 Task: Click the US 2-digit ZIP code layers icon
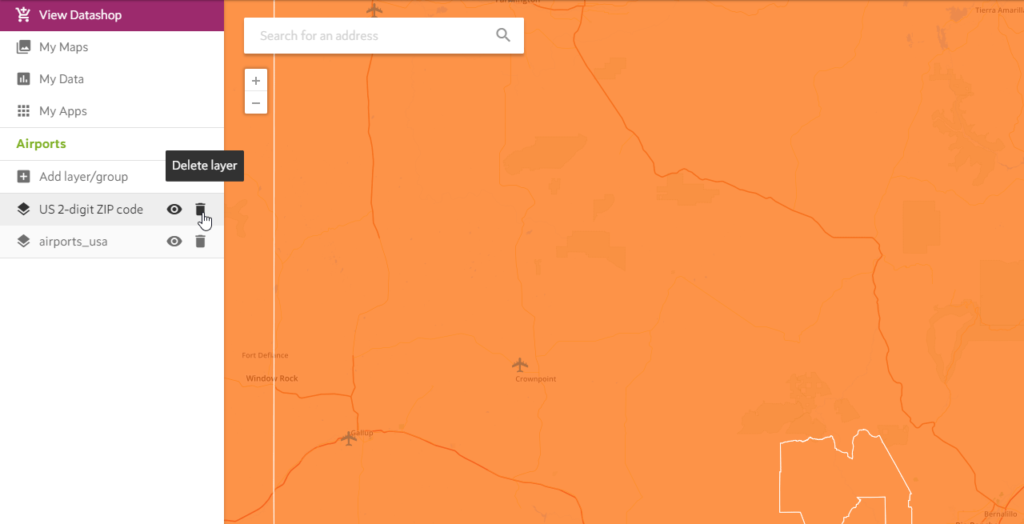coord(24,209)
